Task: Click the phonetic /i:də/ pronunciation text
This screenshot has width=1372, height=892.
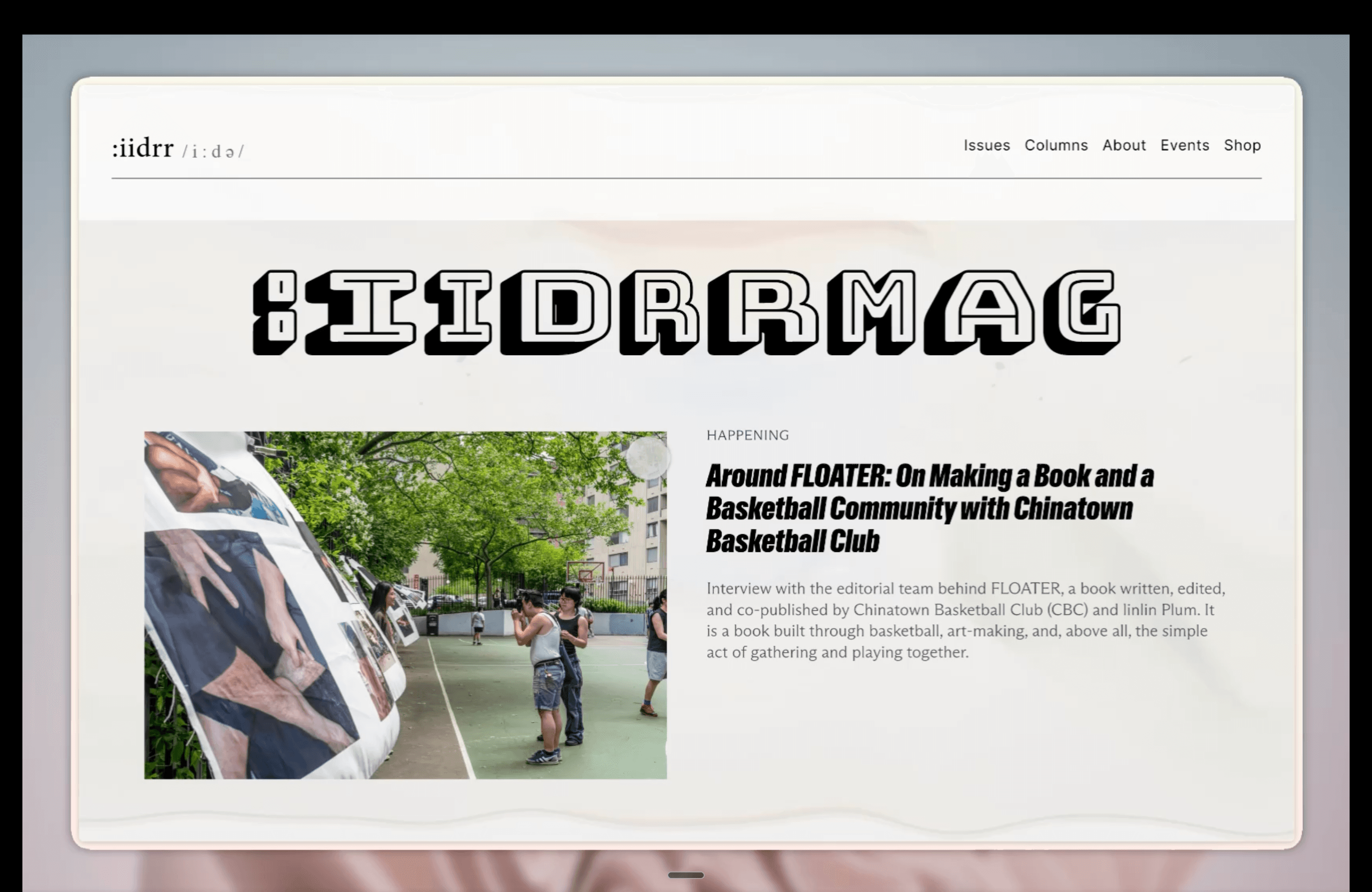Action: (213, 152)
